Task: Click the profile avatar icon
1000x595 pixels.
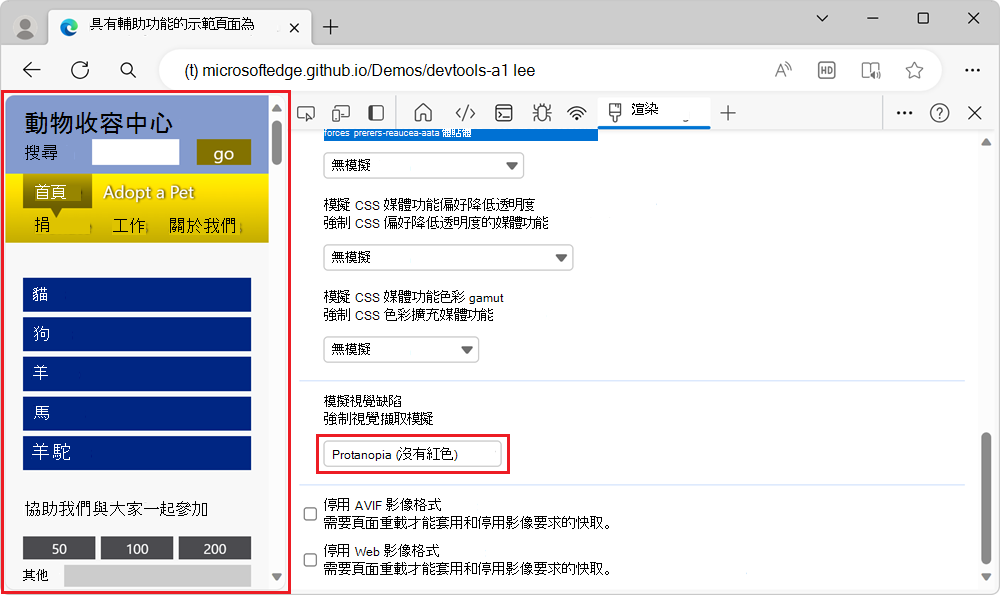Action: tap(26, 27)
